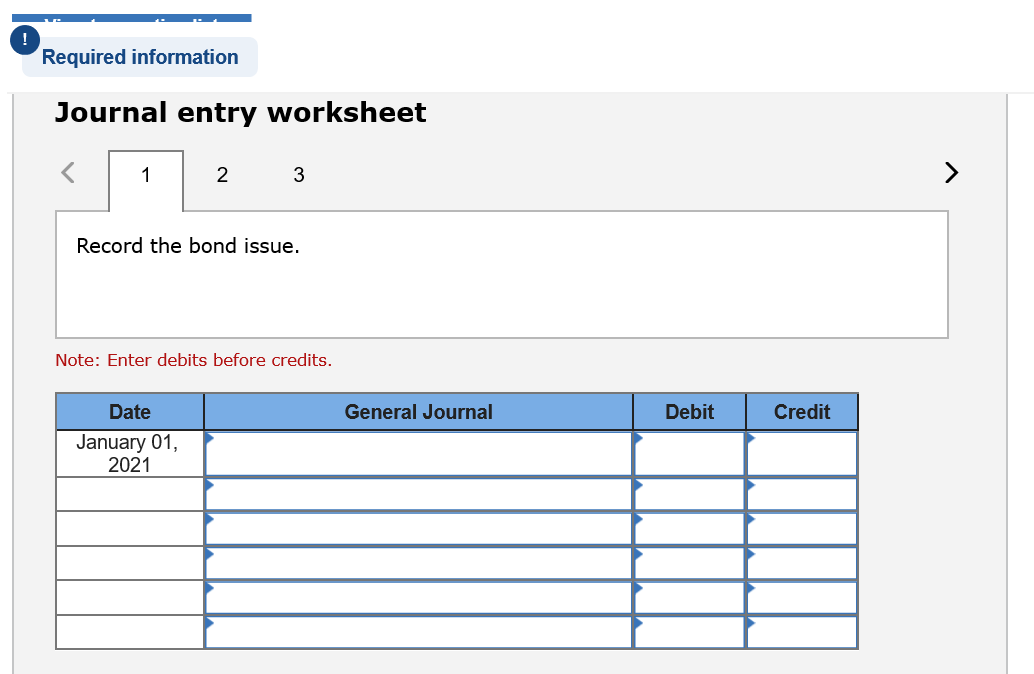Viewport: 1034px width, 674px height.
Task: Click the flag icon in the first Debit cell
Action: (638, 437)
